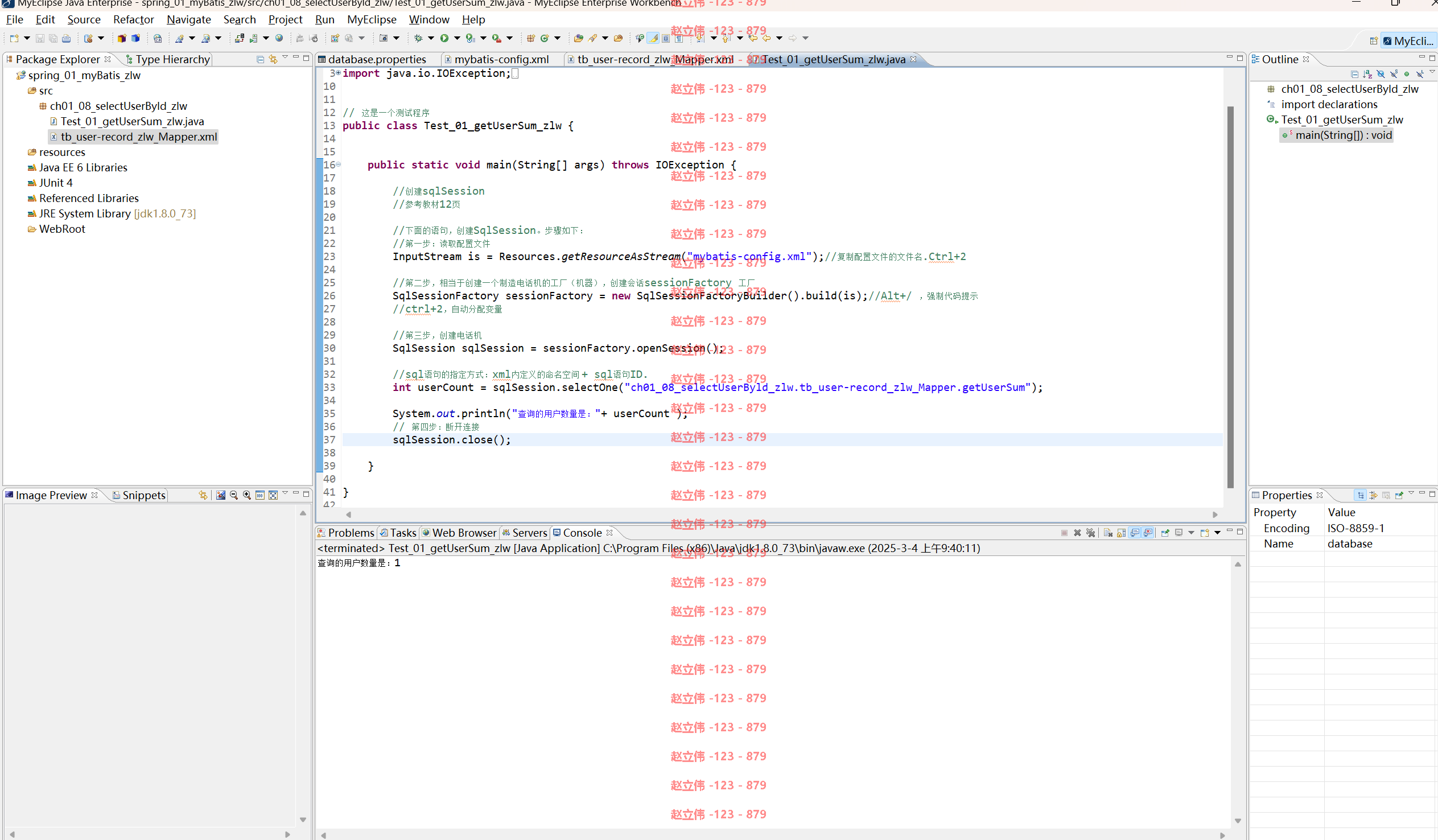Toggle alphabetical Sort in Outline

click(x=1368, y=74)
